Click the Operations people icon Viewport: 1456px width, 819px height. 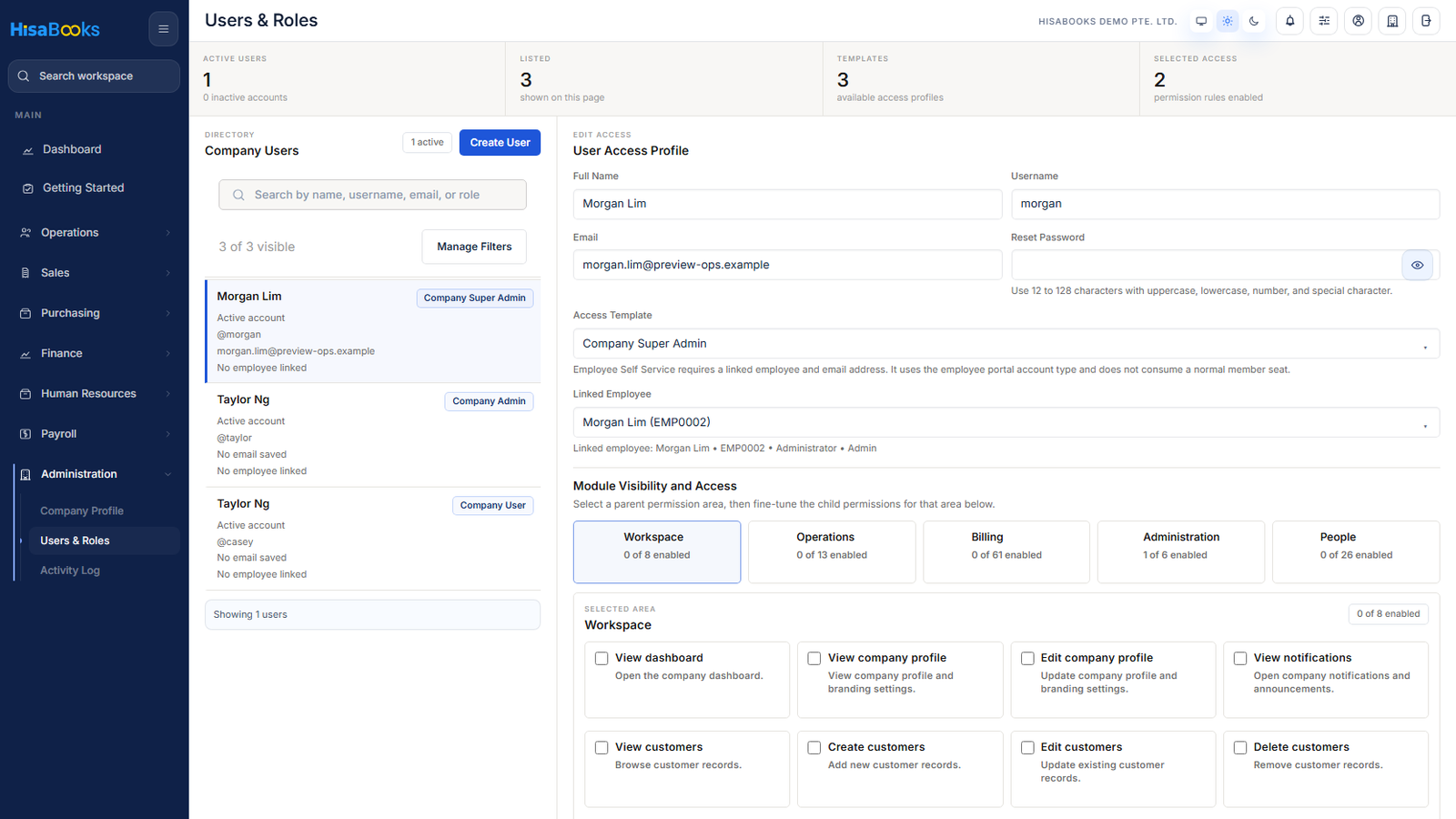pos(25,233)
